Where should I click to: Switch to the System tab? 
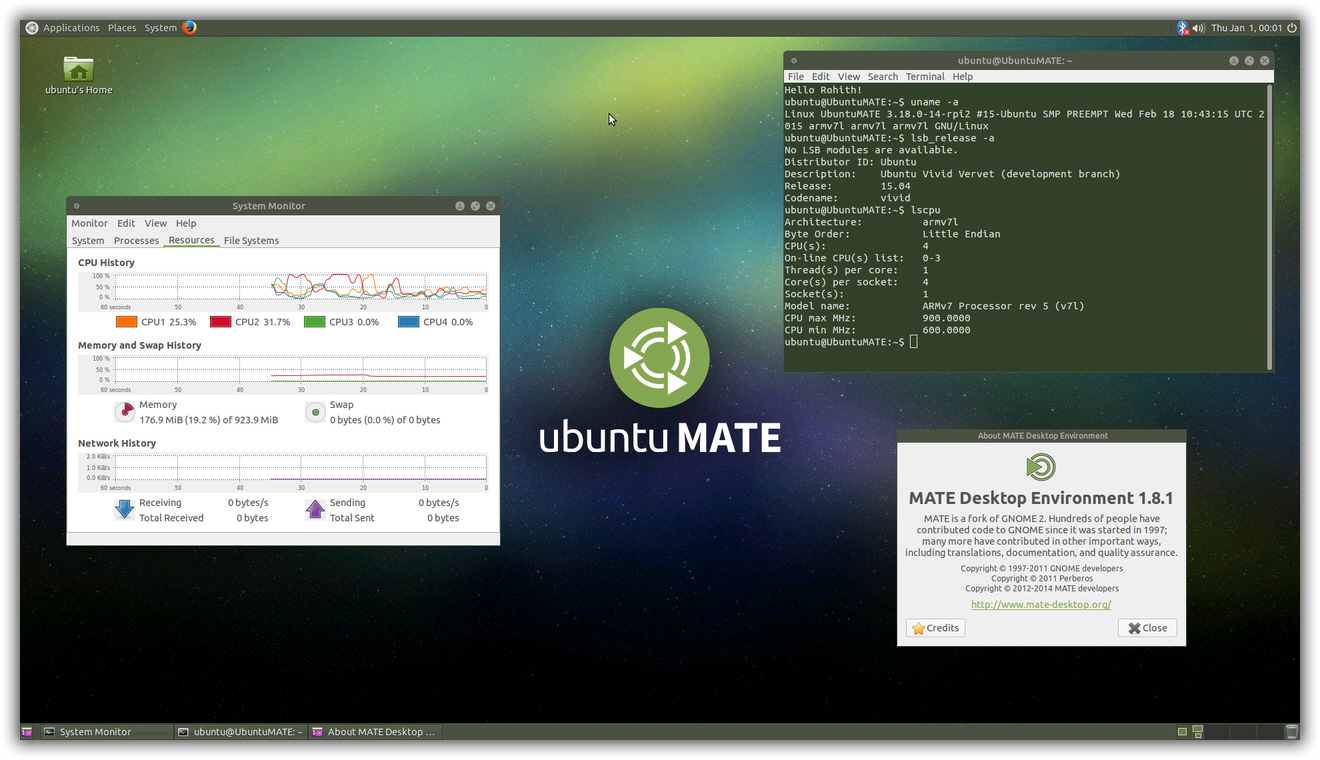[88, 240]
